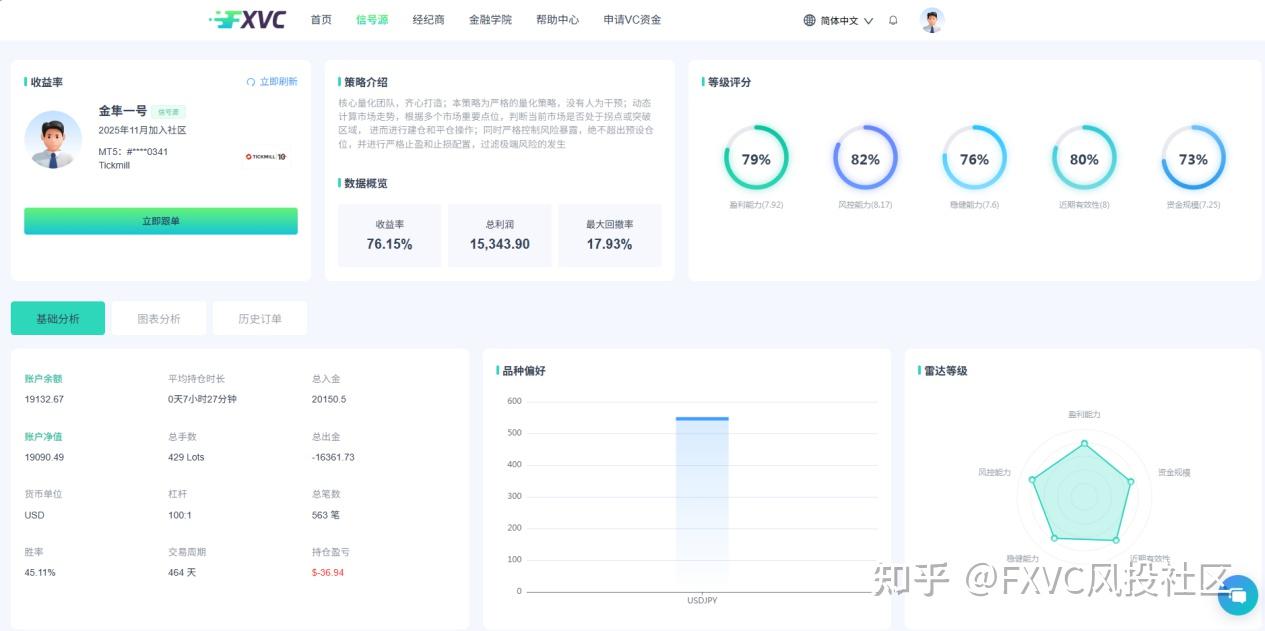The image size is (1265, 631).
Task: Click the 76% 稳健能力 ring
Action: (x=974, y=158)
